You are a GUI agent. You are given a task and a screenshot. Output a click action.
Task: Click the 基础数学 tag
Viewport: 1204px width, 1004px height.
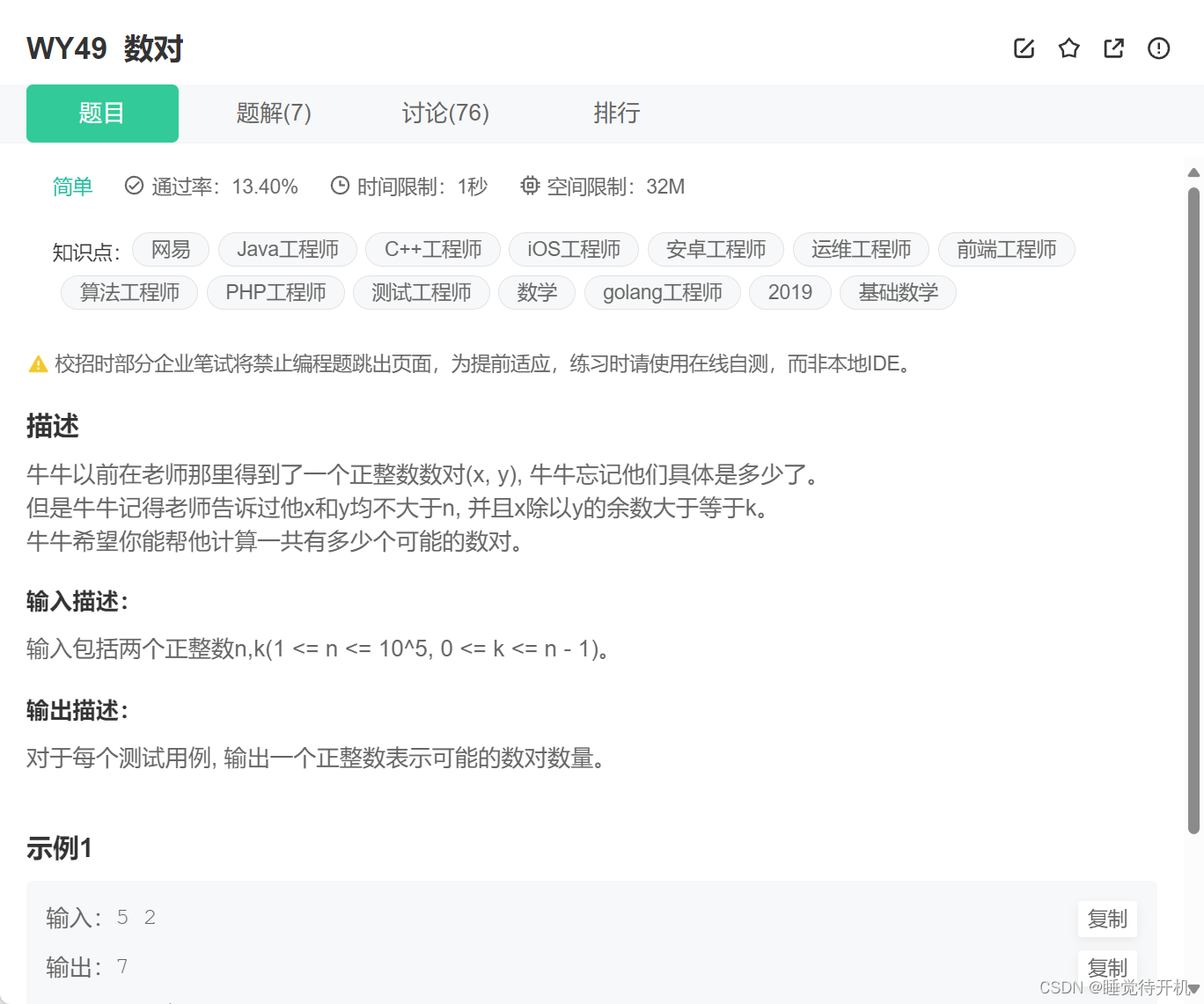pyautogui.click(x=899, y=293)
